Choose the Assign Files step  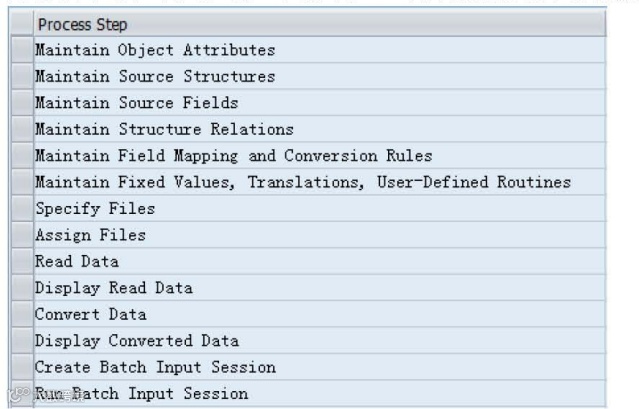pyautogui.click(x=90, y=235)
